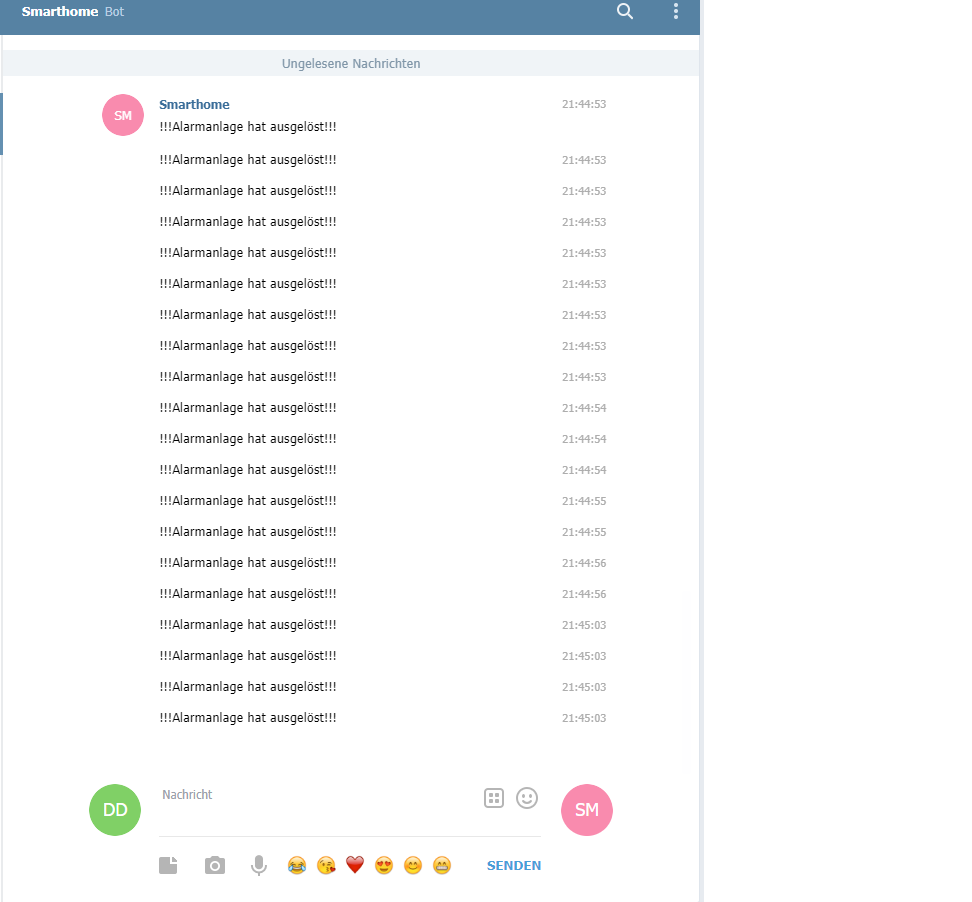Click the small SM avatar beside first message
The image size is (972, 902).
point(123,115)
